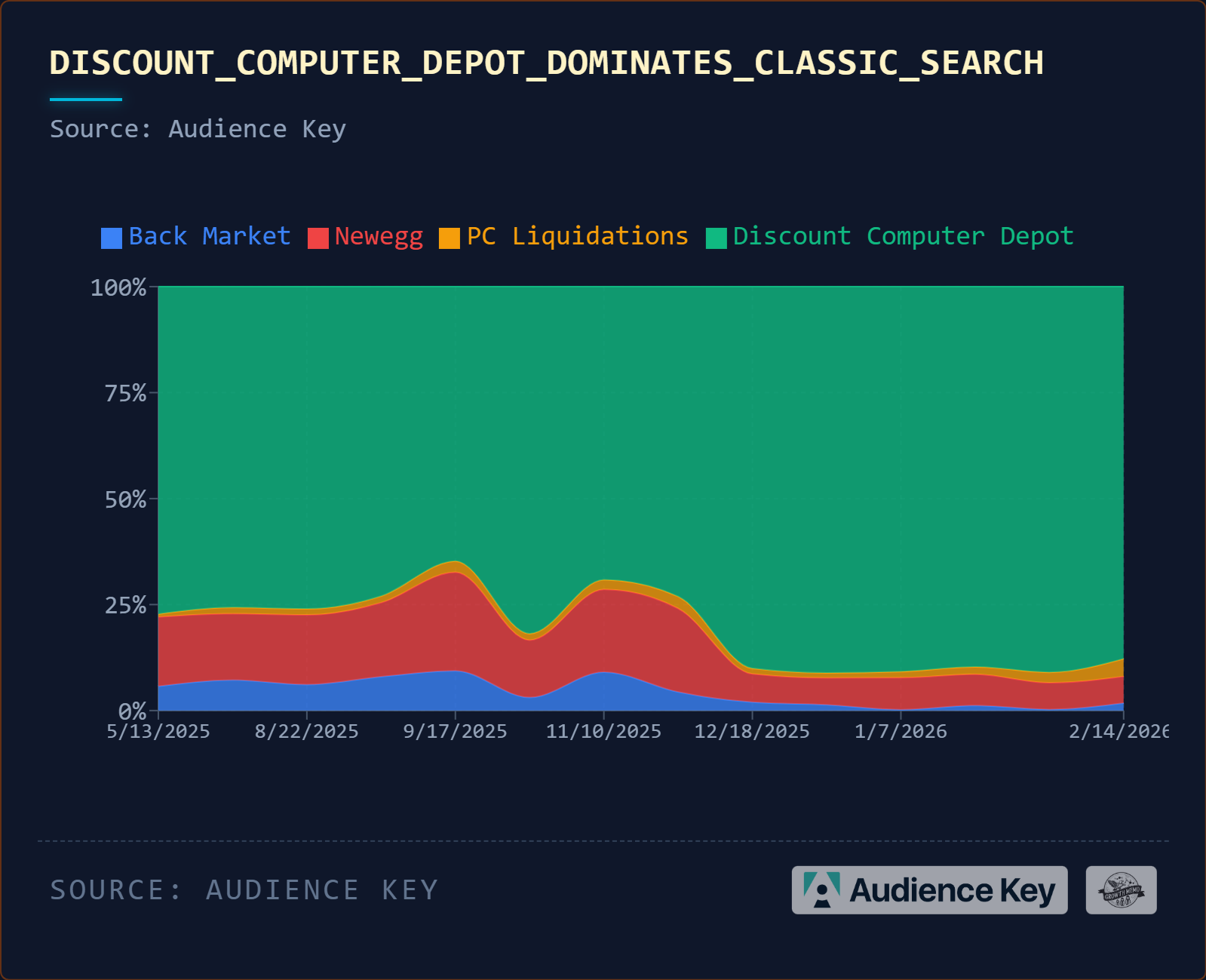
Task: Click the SOURCE: AUDIENCE KEY footer text
Action: pos(244,890)
